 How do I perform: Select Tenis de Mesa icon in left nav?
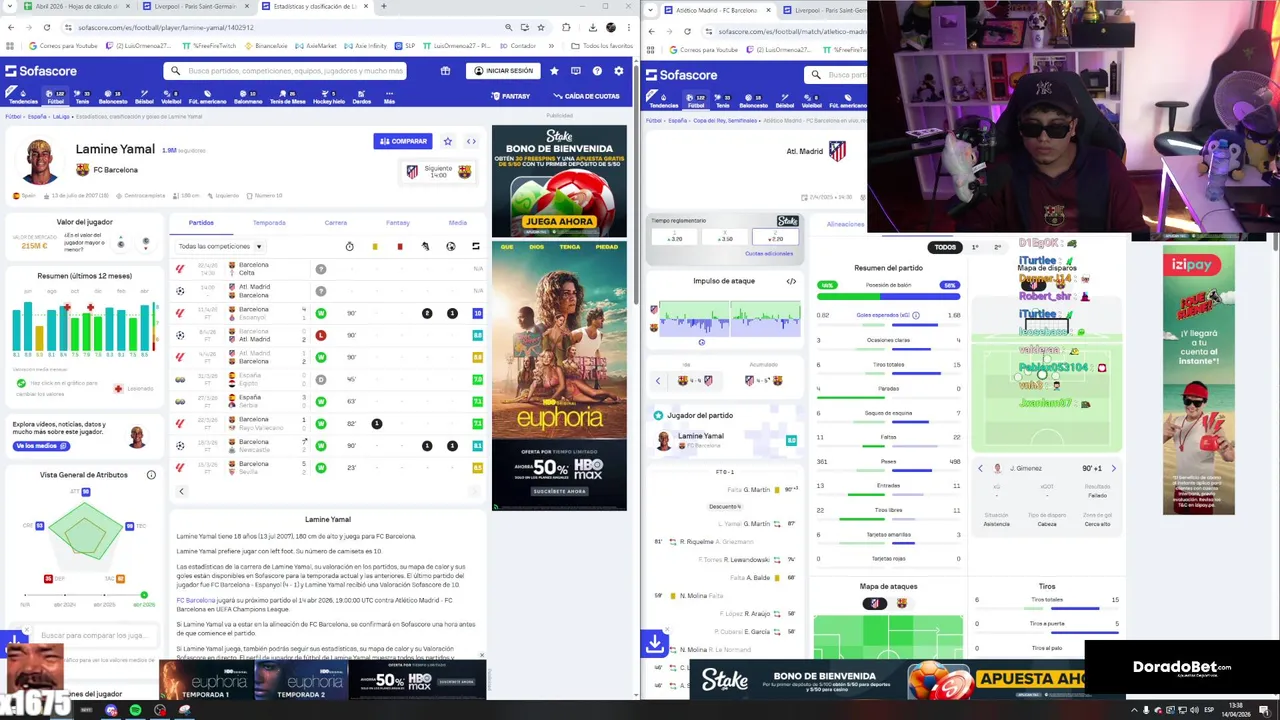pos(287,97)
